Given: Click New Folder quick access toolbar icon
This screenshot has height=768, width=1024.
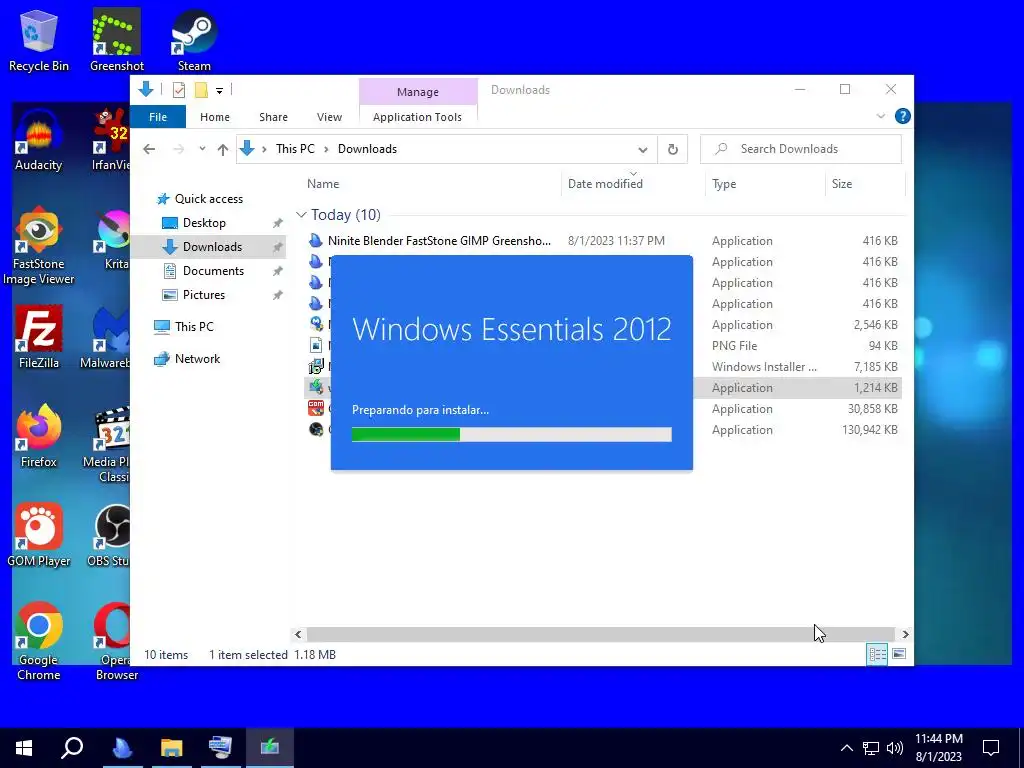Looking at the screenshot, I should tap(201, 90).
